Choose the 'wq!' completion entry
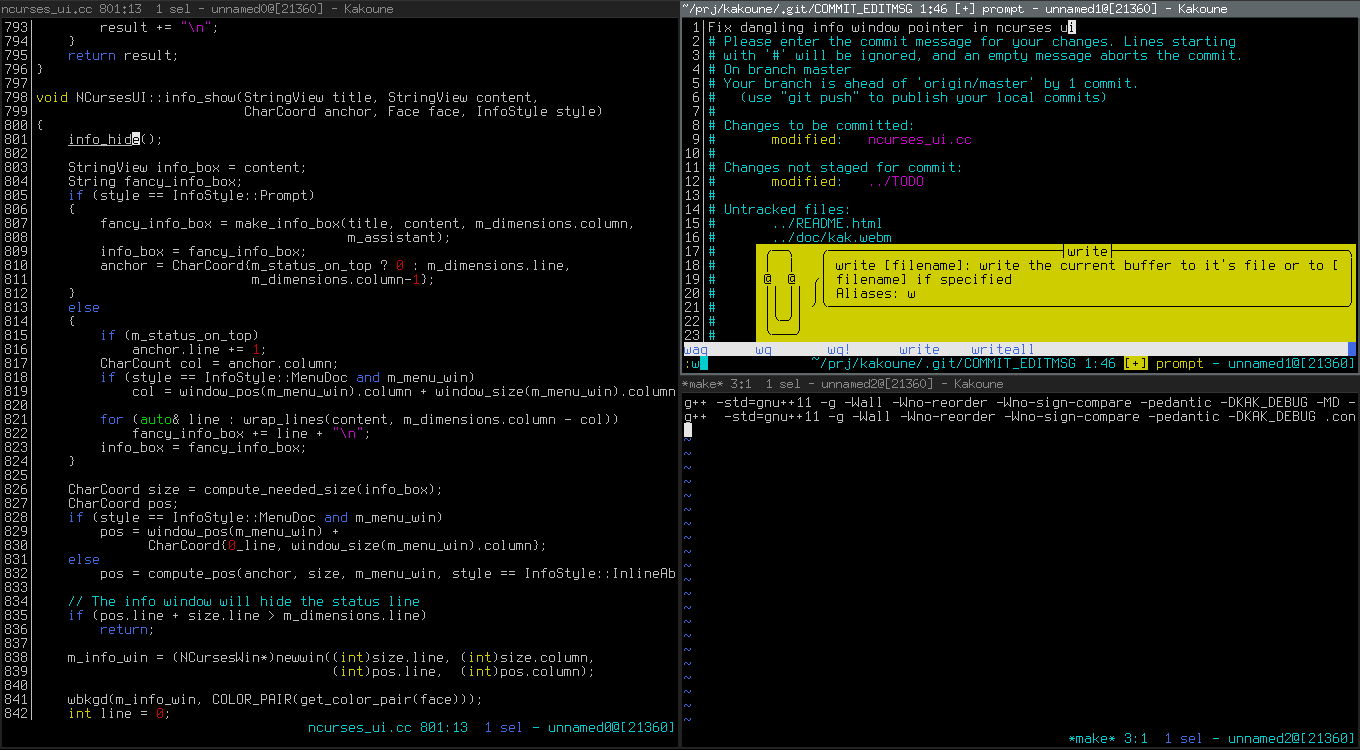 (835, 349)
